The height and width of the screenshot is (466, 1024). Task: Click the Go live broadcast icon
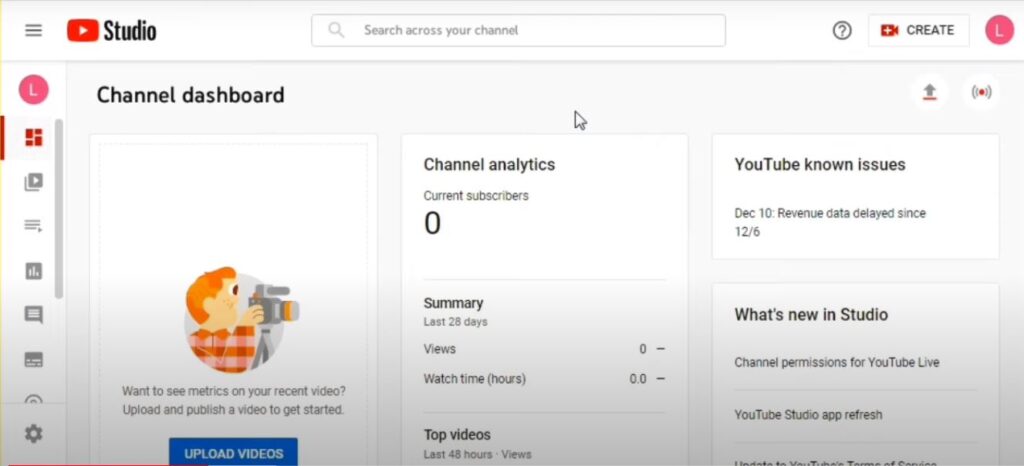coord(981,93)
